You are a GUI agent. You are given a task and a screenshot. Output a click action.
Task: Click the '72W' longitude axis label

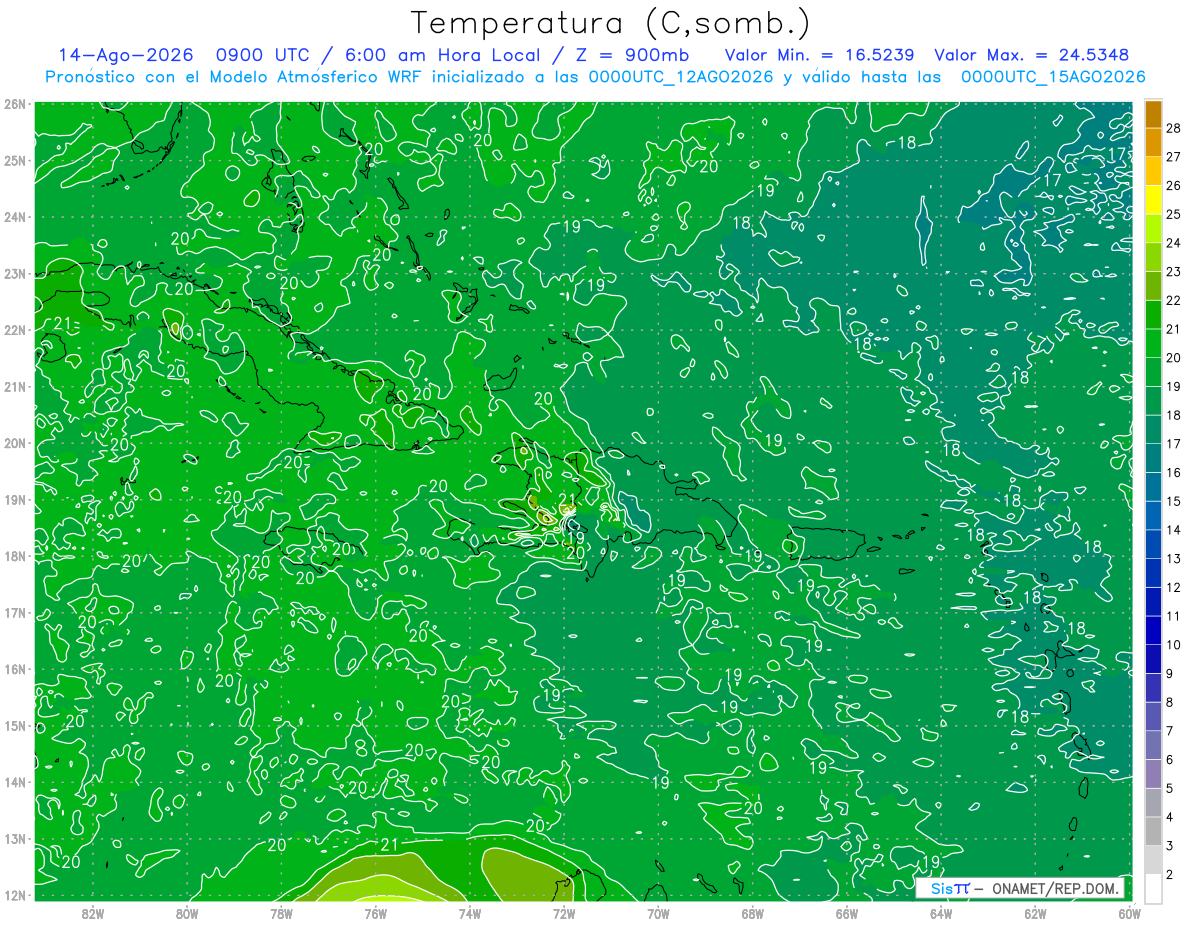point(564,913)
